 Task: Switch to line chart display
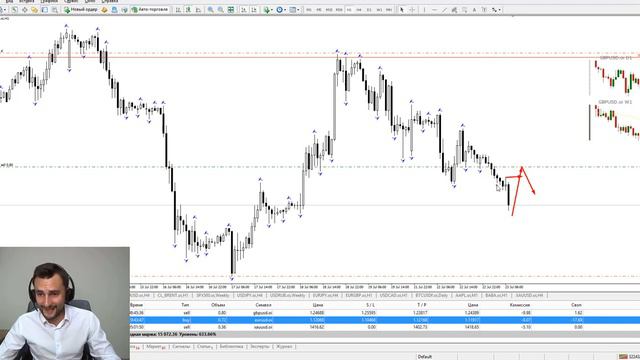tap(198, 10)
